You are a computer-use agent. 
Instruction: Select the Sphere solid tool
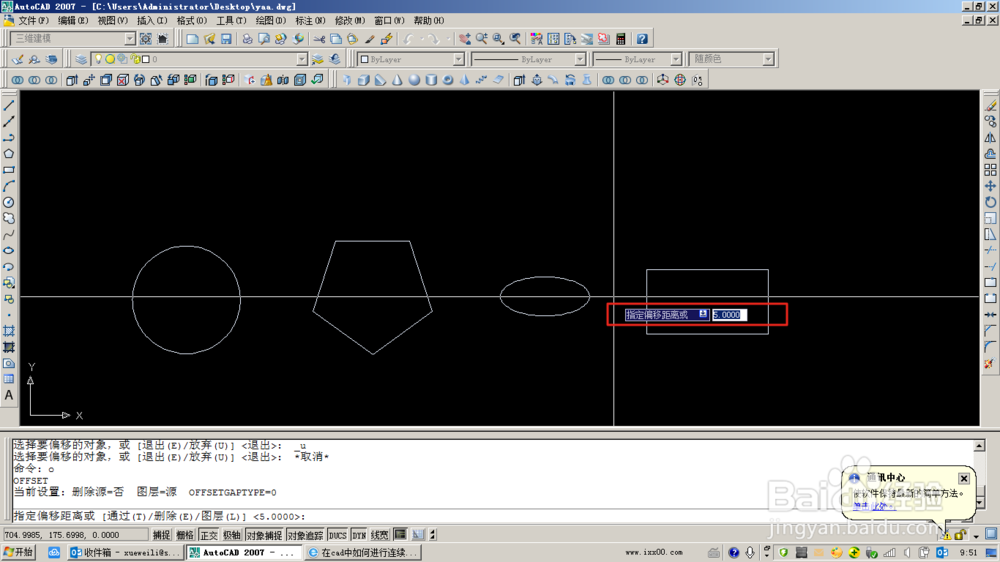tap(415, 80)
